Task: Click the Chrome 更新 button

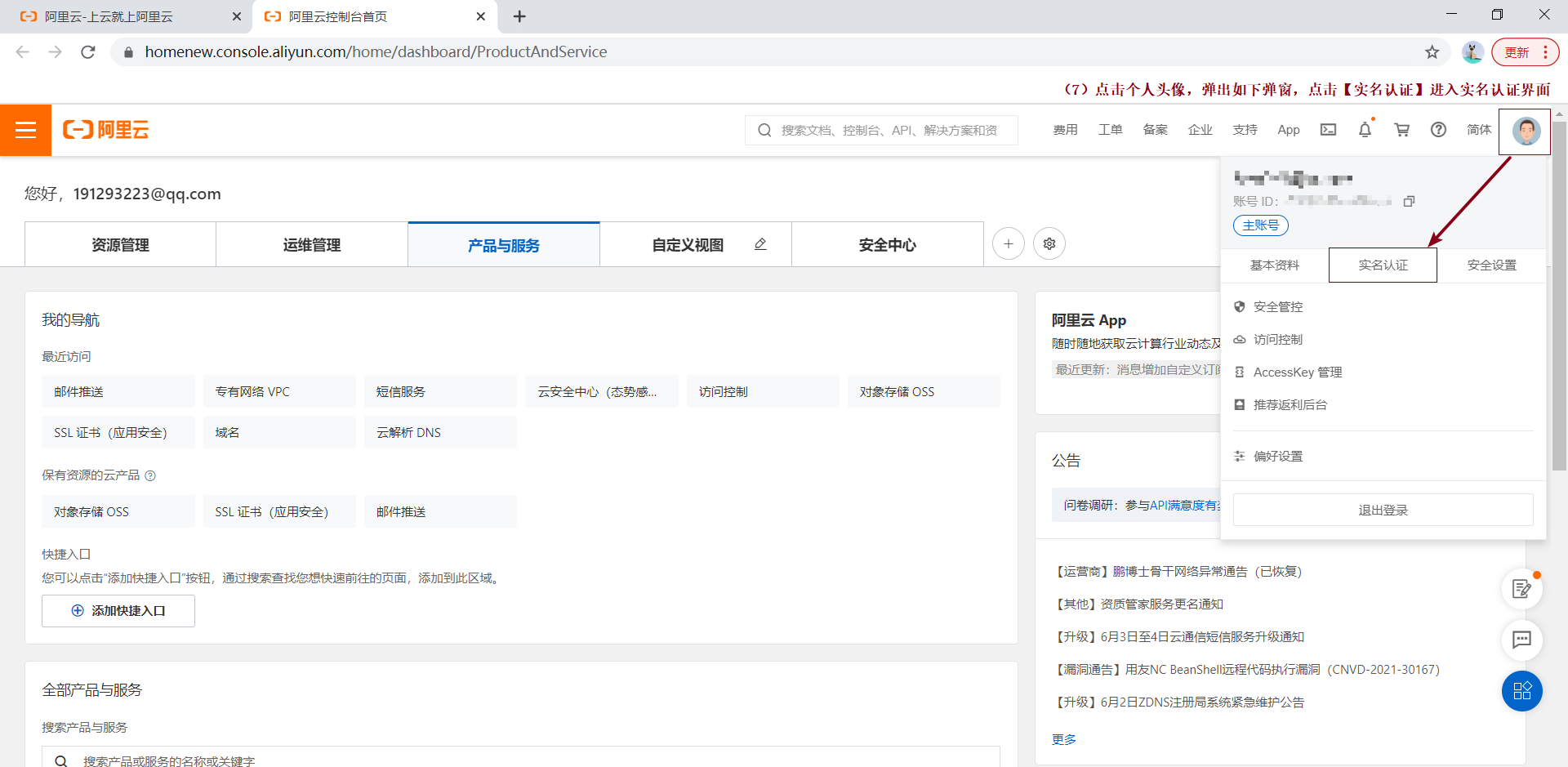Action: click(x=1525, y=52)
